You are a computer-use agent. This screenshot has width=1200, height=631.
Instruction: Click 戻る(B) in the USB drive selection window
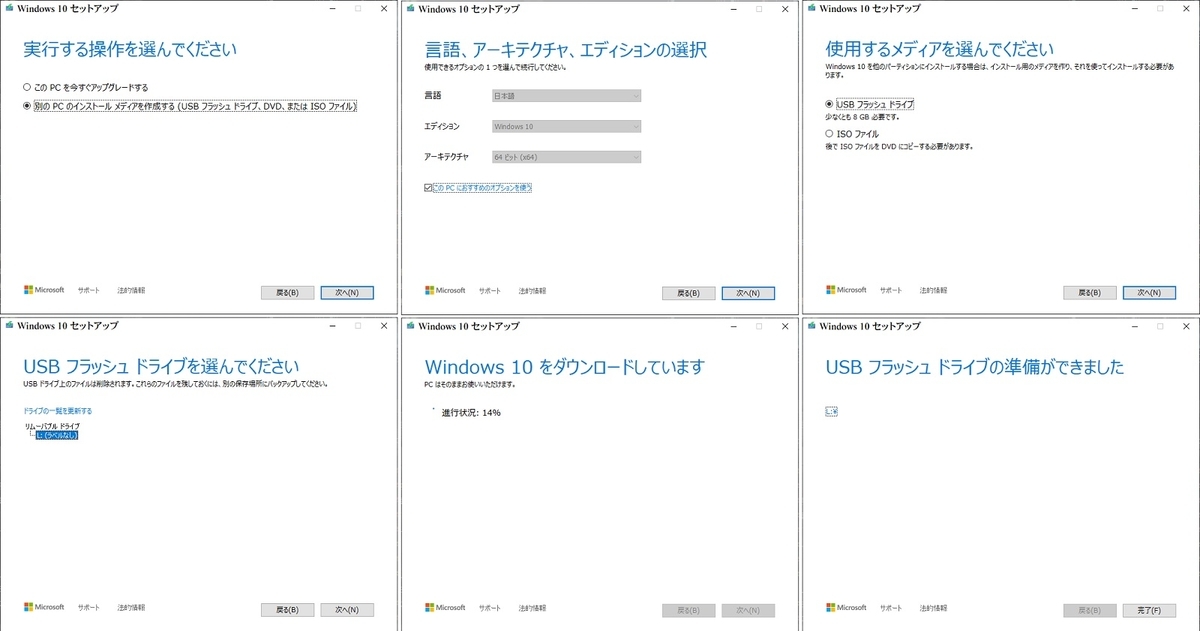(x=287, y=610)
